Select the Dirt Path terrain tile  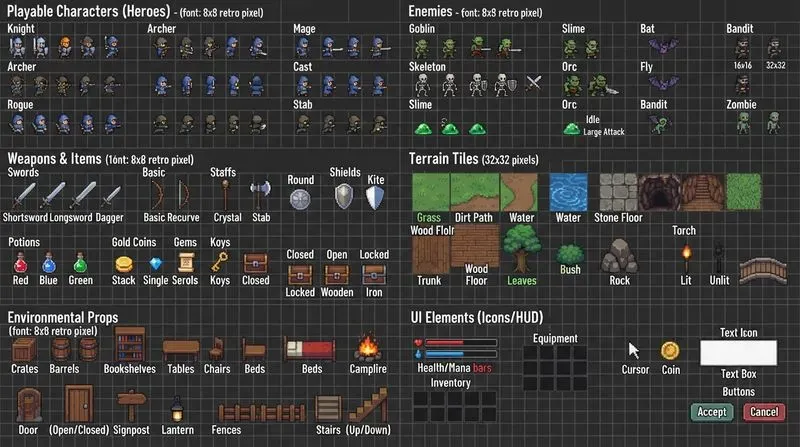[474, 192]
